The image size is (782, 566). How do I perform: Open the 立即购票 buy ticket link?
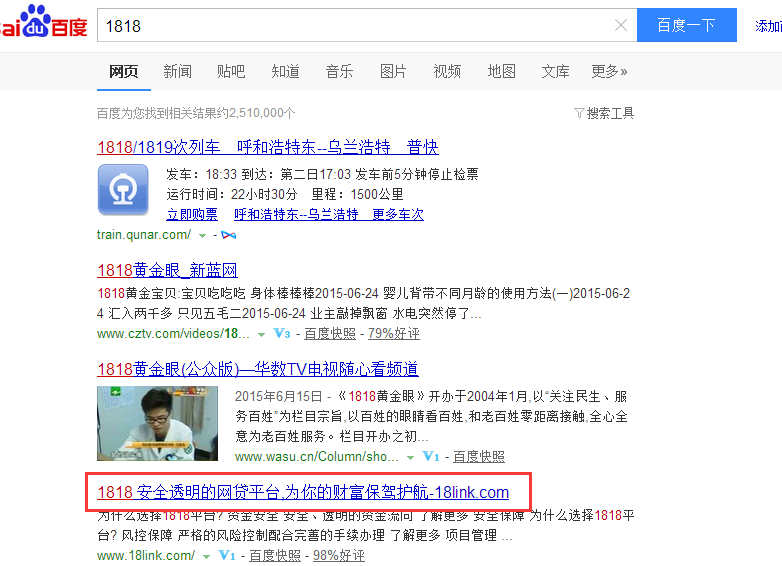191,214
